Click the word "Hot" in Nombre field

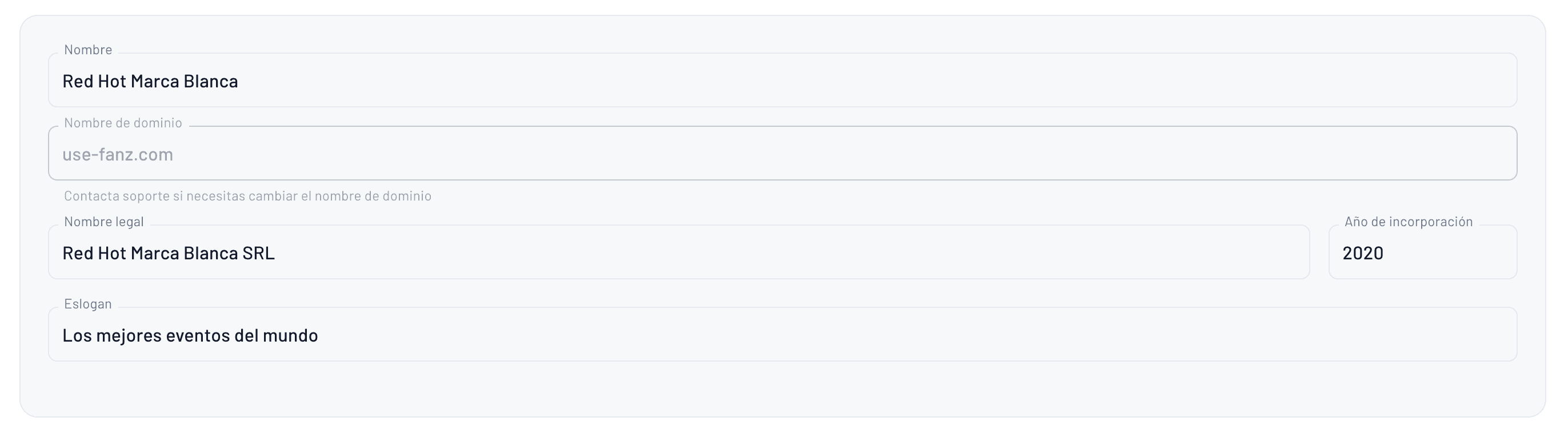(112, 82)
